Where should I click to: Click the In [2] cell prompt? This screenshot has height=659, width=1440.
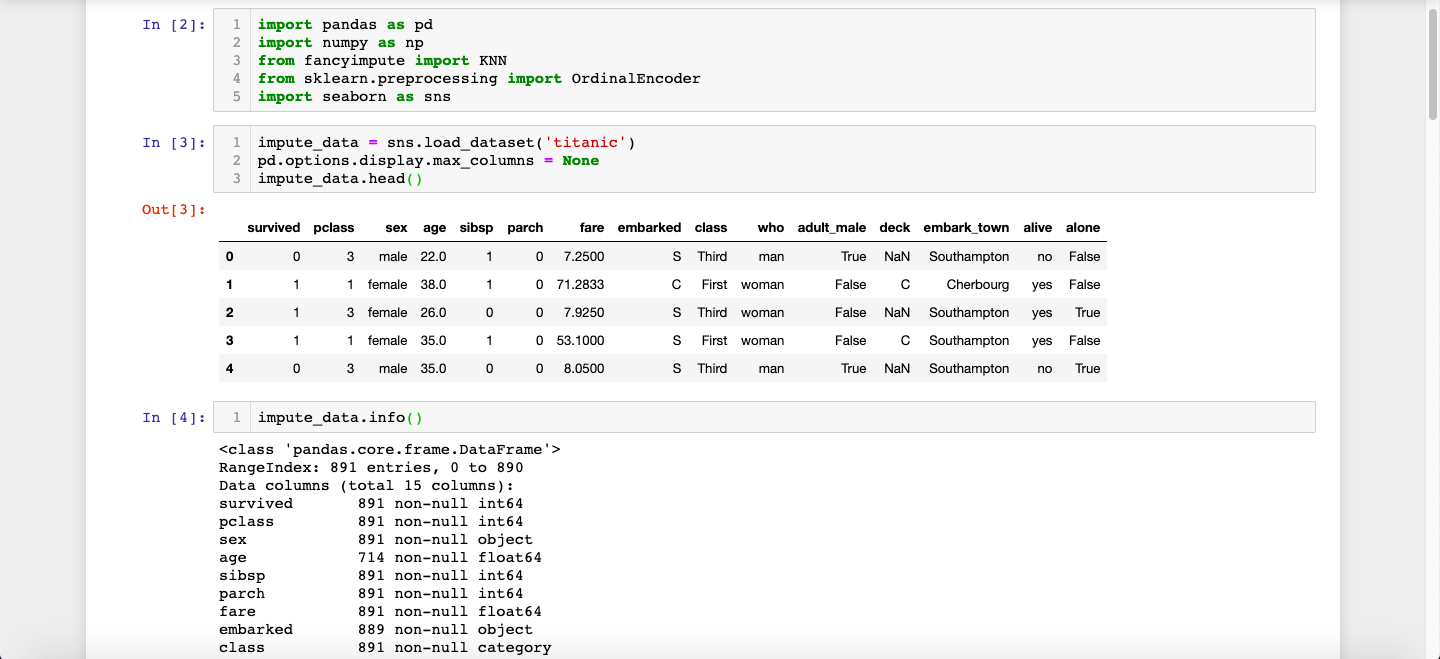coord(174,25)
